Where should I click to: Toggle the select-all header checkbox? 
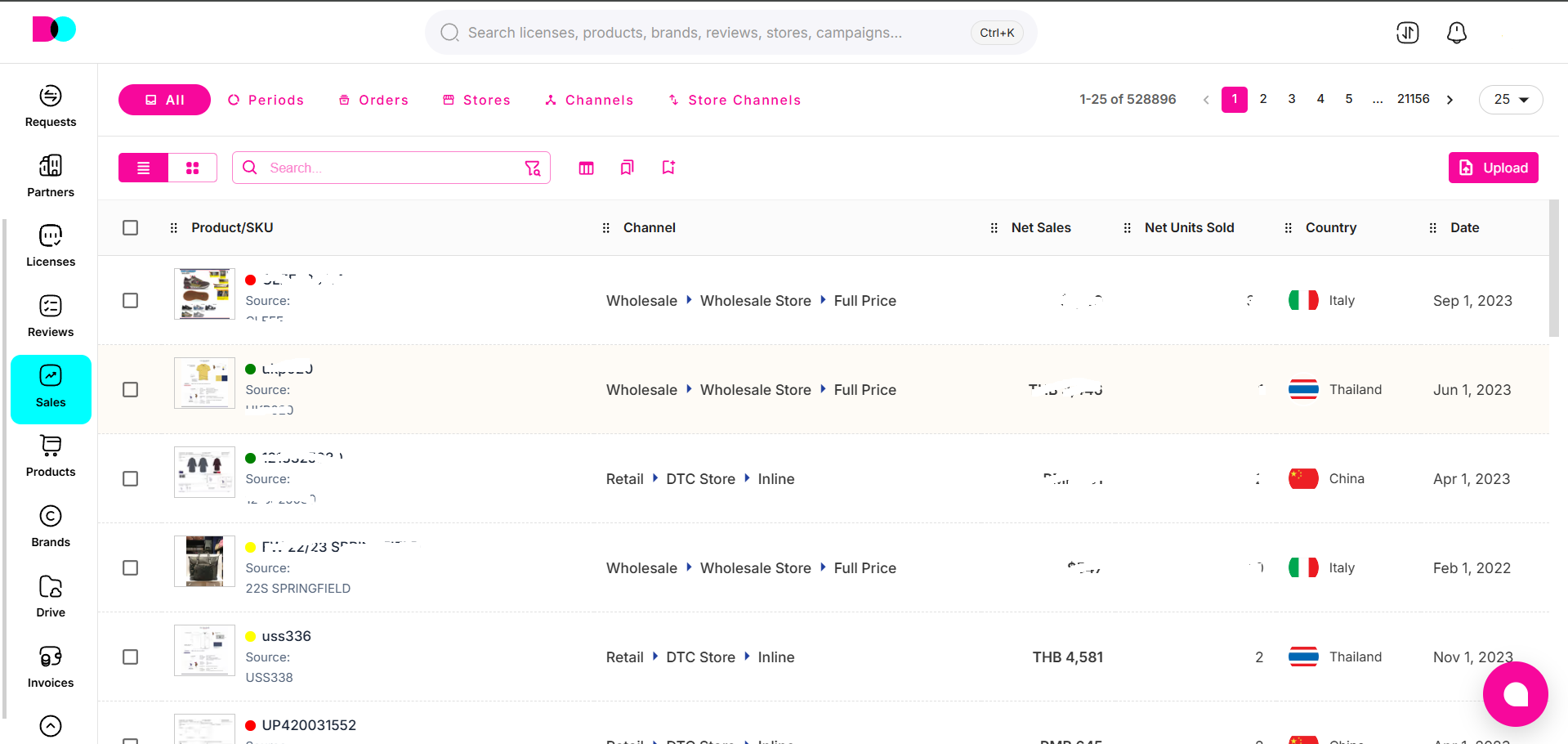click(131, 227)
